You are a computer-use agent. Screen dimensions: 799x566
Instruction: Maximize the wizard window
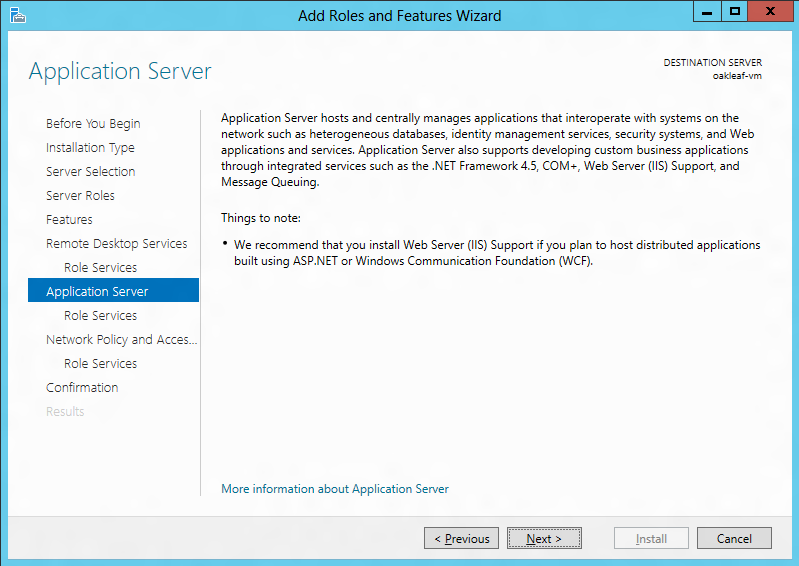point(734,12)
